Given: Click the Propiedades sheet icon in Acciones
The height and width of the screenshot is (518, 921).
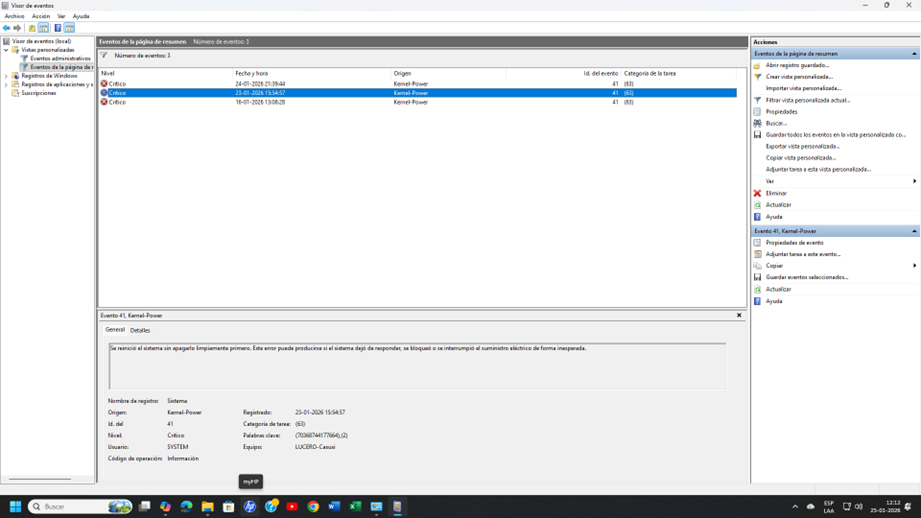Looking at the screenshot, I should (758, 112).
